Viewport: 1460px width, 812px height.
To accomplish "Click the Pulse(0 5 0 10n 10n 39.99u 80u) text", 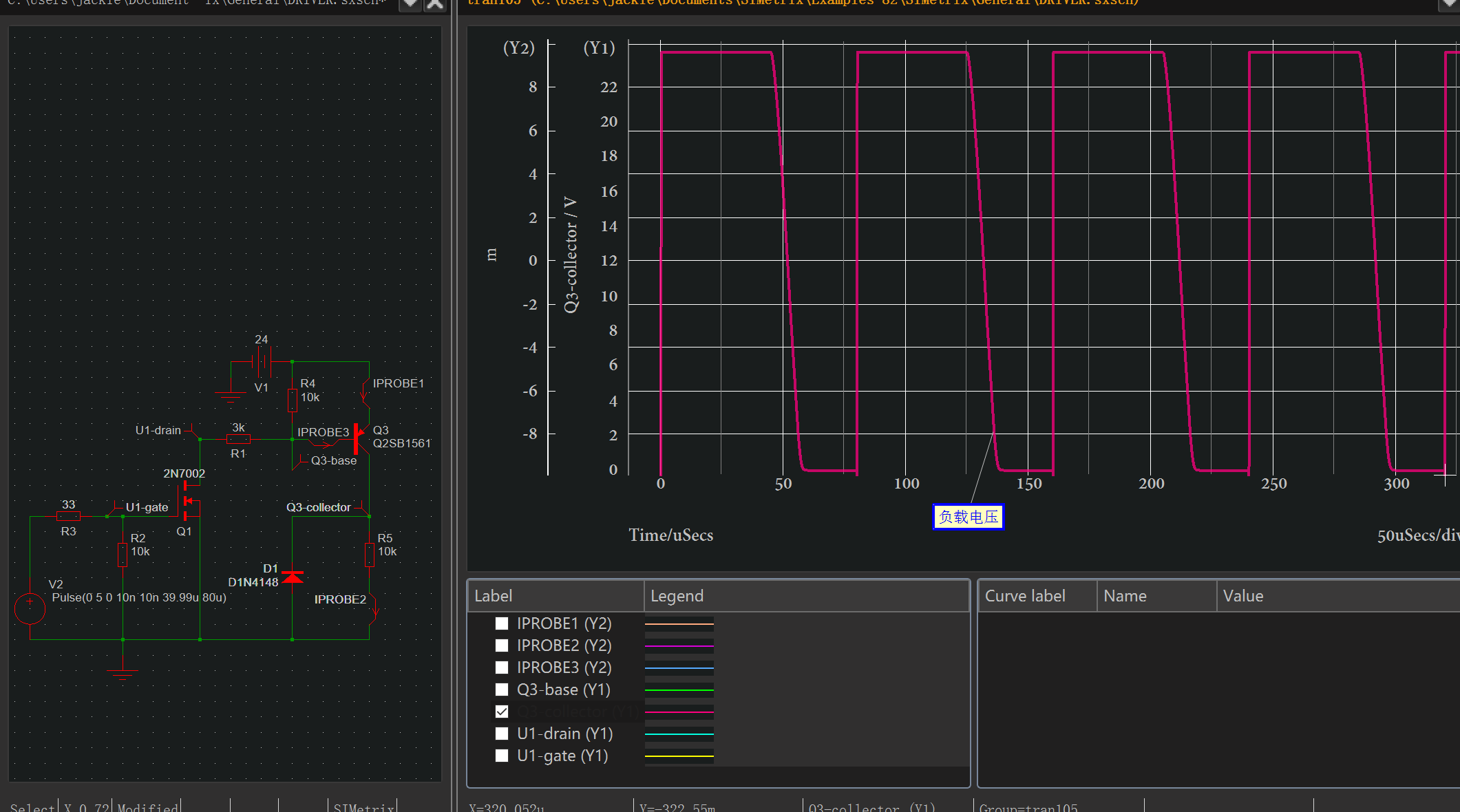I will click(139, 597).
